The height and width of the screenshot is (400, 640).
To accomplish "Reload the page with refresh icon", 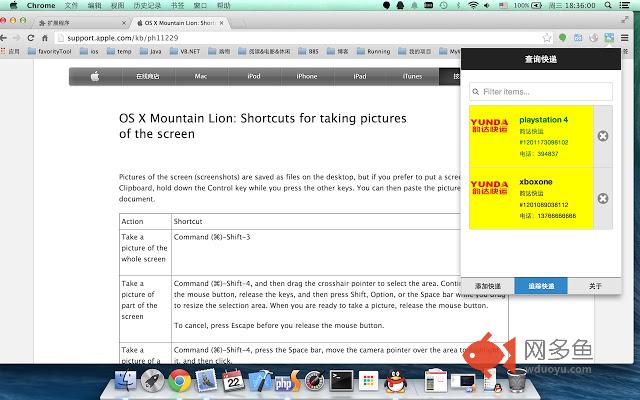I will pos(31,38).
